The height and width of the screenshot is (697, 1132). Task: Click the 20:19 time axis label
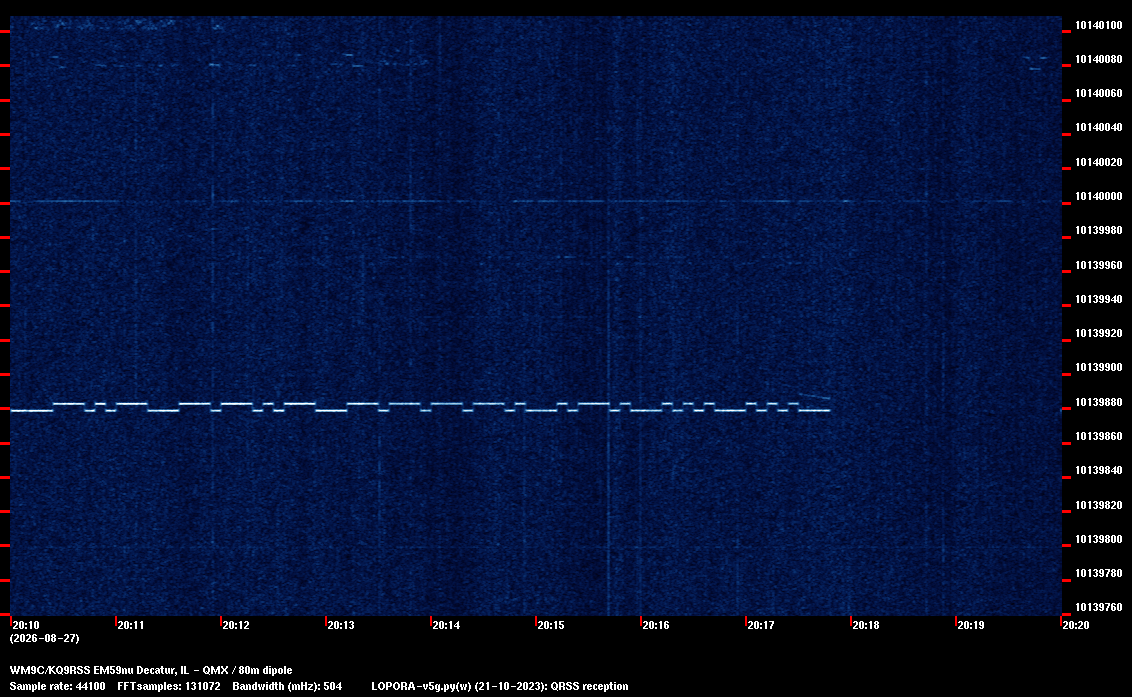[x=971, y=625]
